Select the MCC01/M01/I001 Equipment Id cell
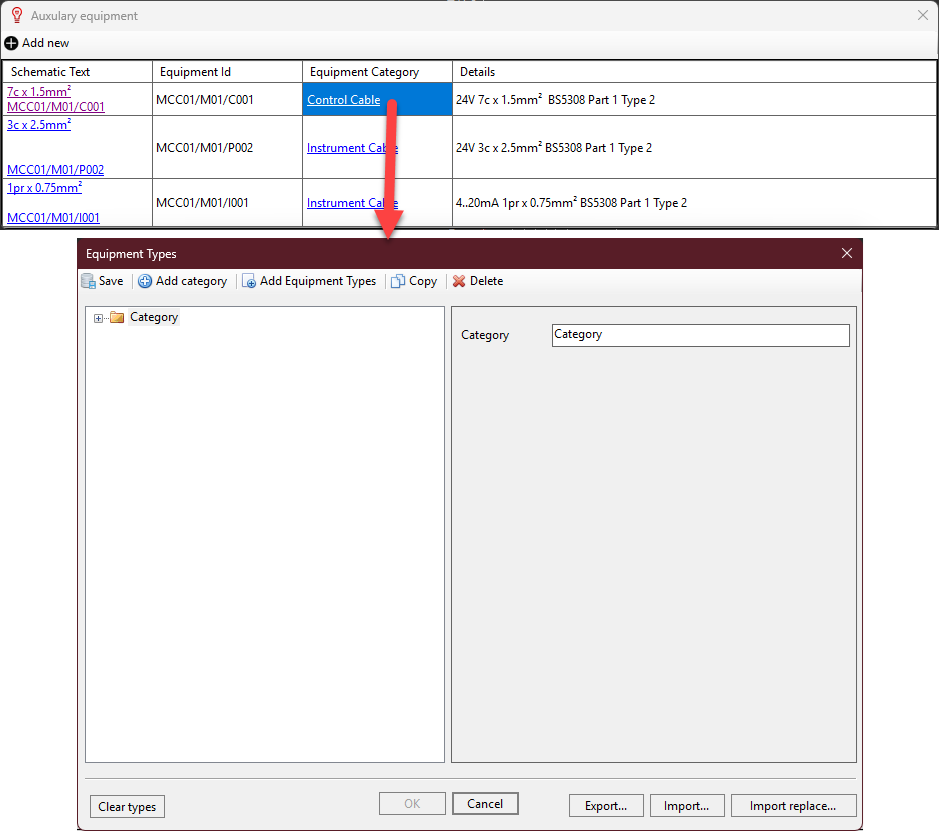 pyautogui.click(x=228, y=202)
